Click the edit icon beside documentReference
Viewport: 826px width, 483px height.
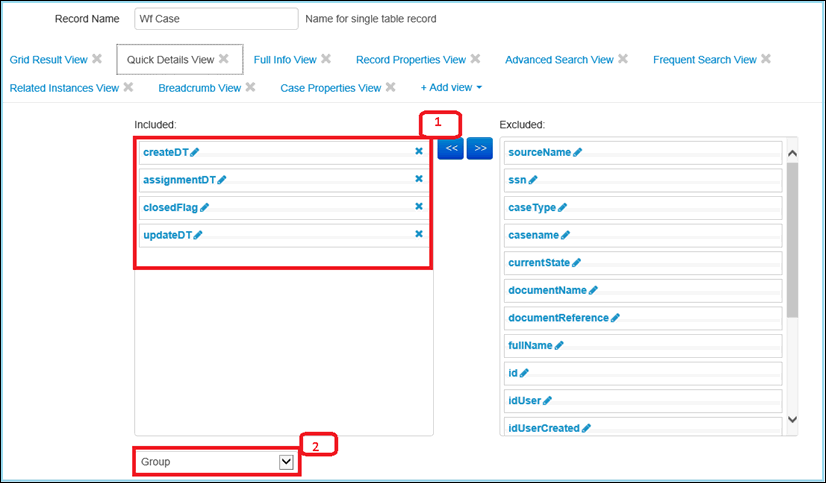coord(615,318)
